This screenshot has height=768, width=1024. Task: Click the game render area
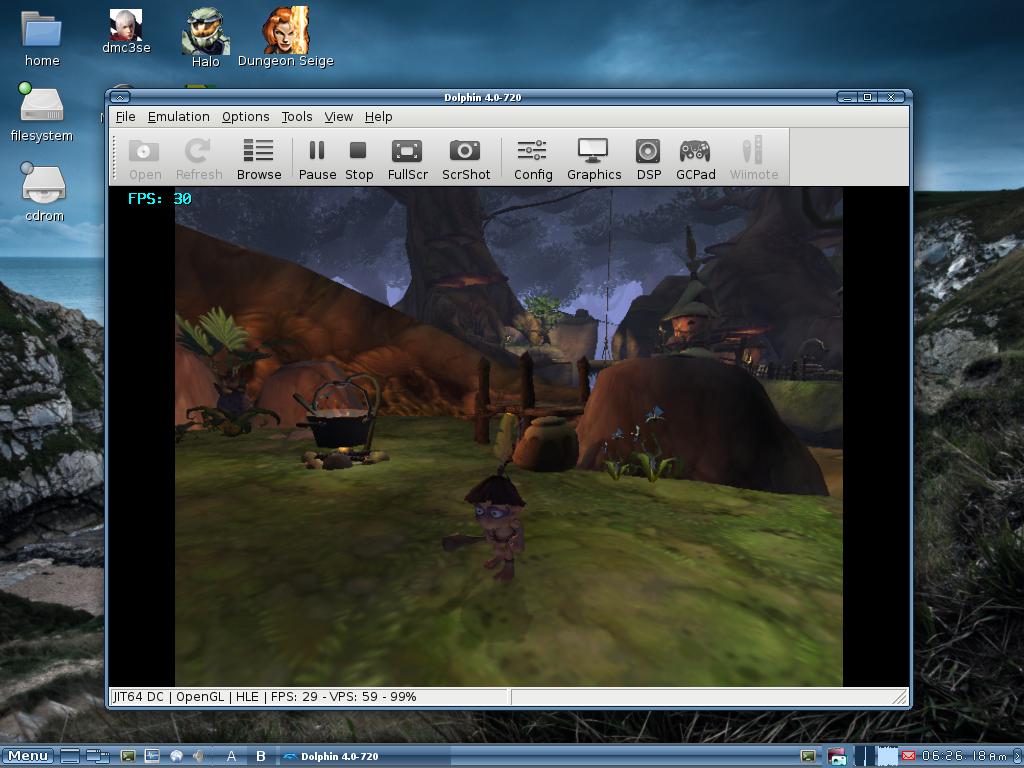(x=509, y=436)
